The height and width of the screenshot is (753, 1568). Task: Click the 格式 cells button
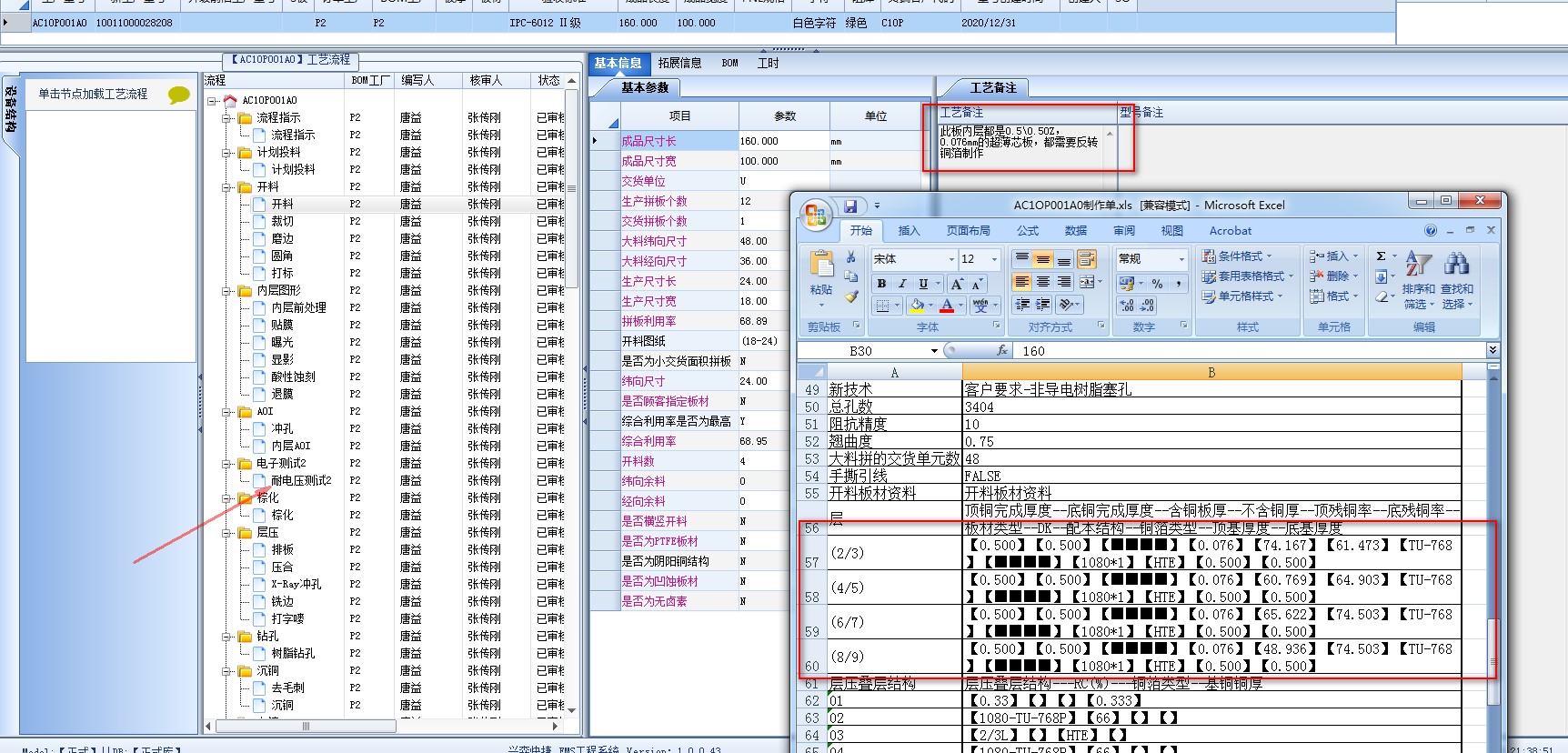click(x=1332, y=296)
